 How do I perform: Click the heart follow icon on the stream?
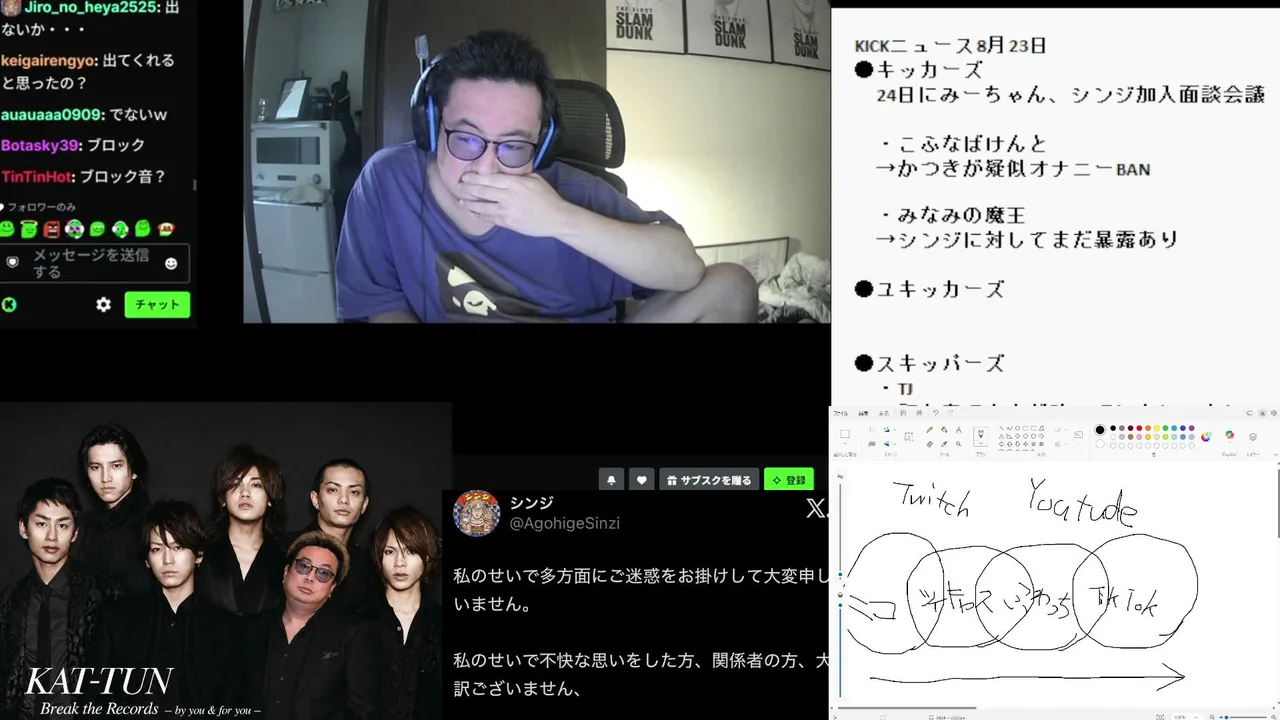(642, 480)
